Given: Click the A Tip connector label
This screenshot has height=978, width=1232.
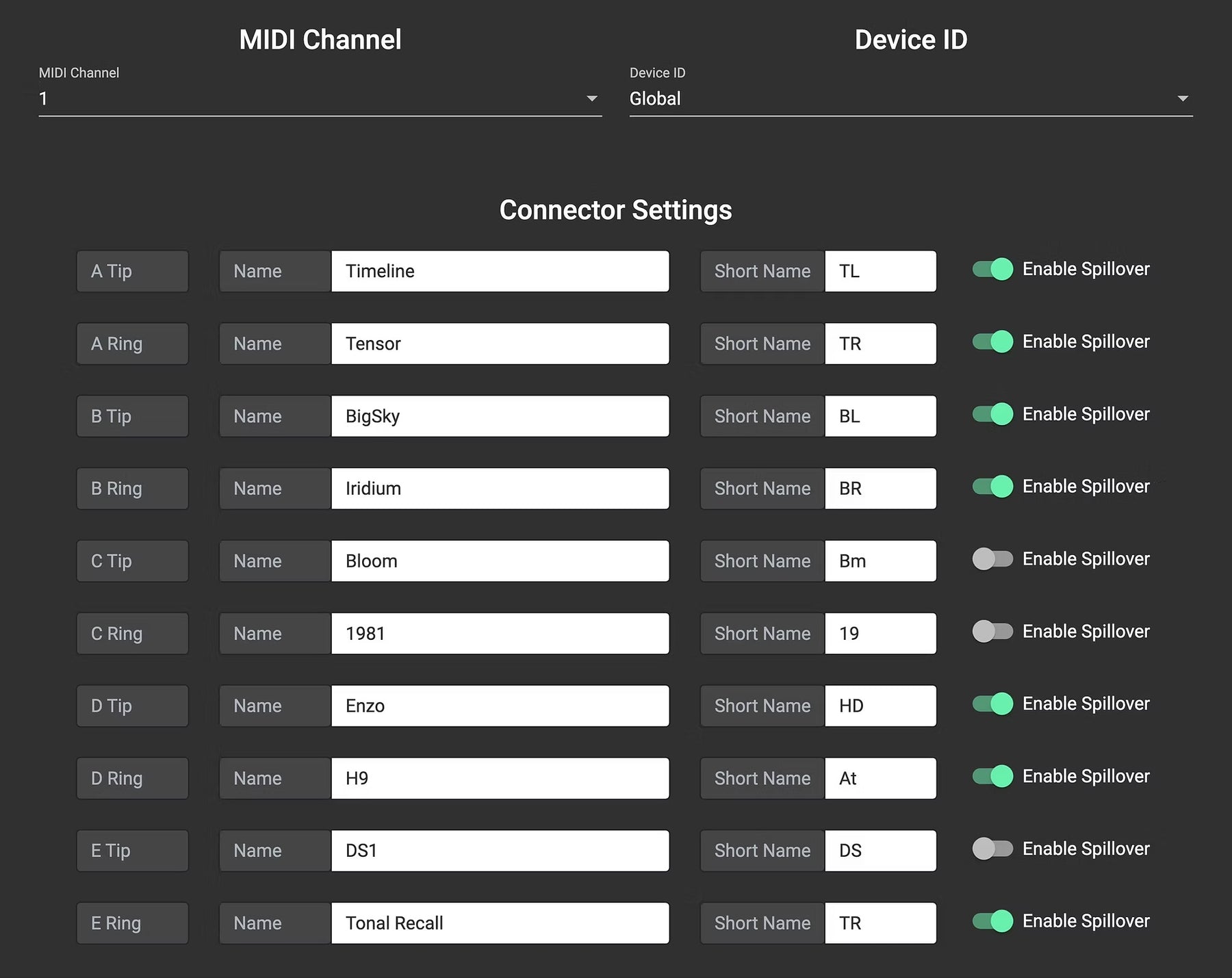Looking at the screenshot, I should [x=132, y=271].
